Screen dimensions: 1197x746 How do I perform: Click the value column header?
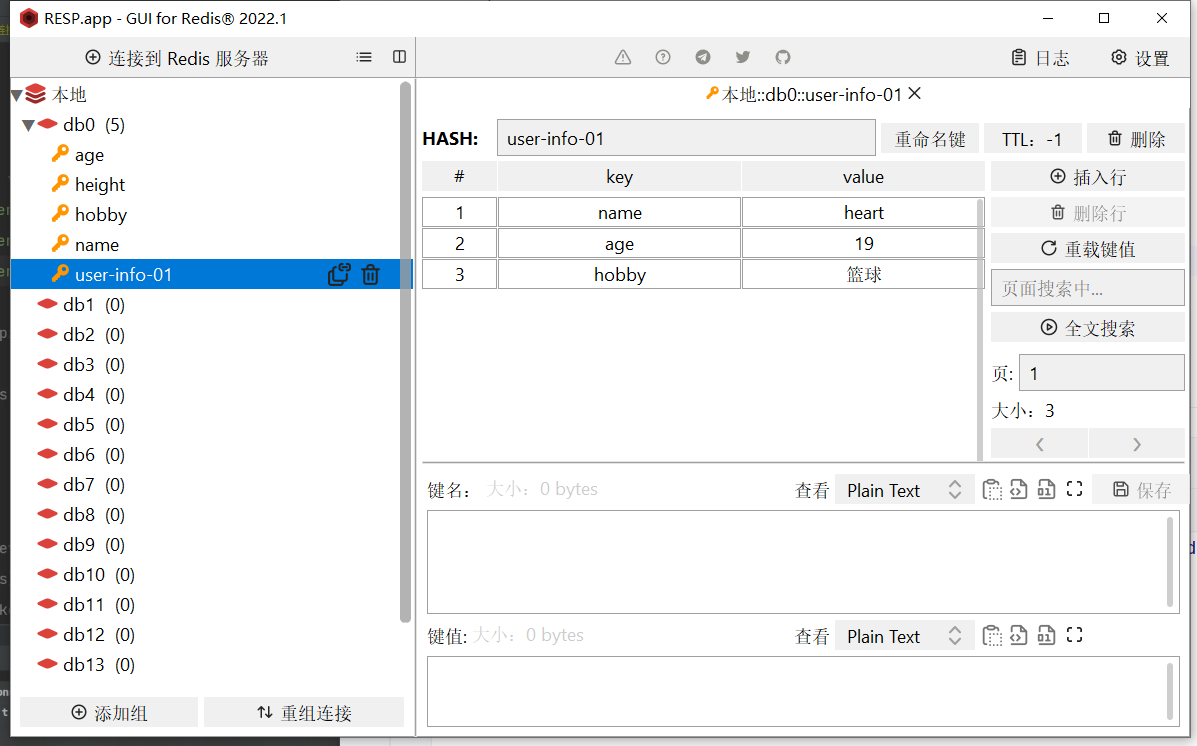point(863,177)
